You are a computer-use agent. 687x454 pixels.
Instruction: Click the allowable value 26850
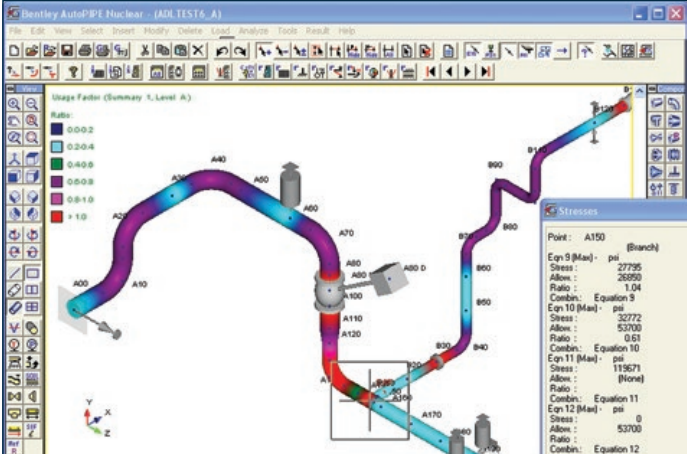[630, 277]
